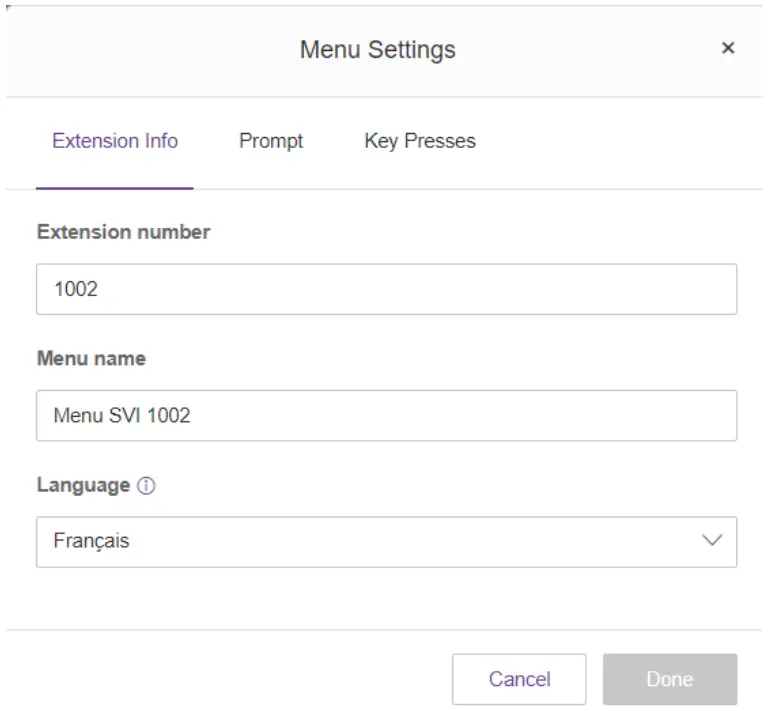Select the Français value in the dropdown

(x=91, y=541)
